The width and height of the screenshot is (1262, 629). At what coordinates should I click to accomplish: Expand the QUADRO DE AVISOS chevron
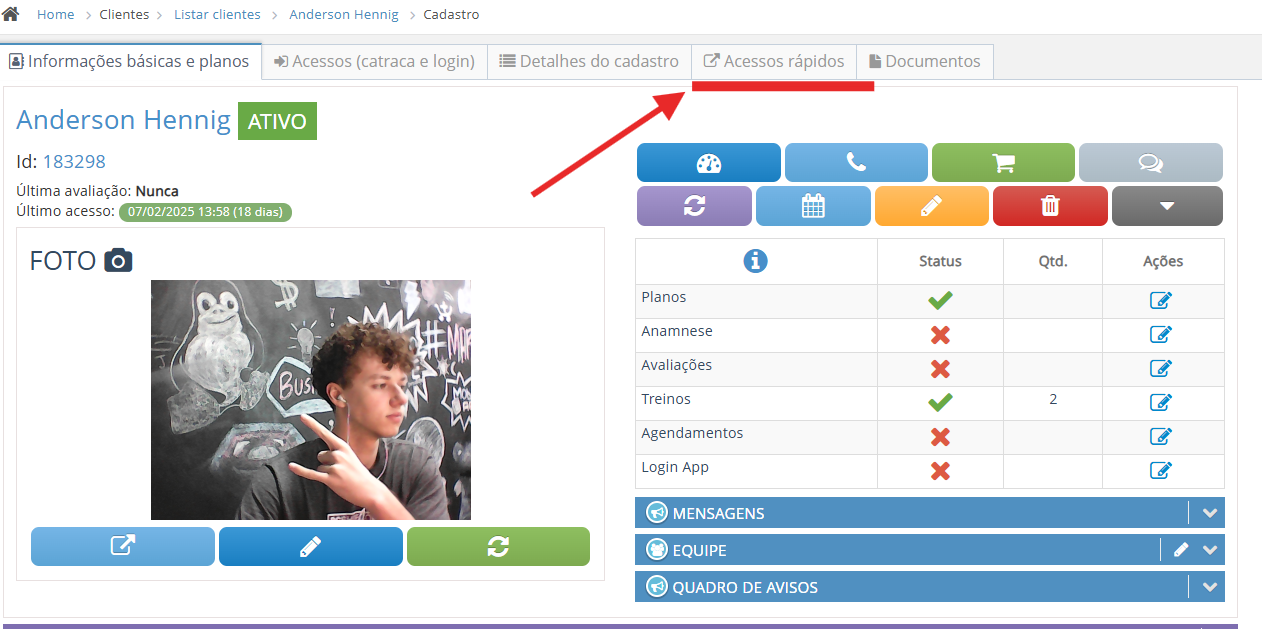[1210, 587]
